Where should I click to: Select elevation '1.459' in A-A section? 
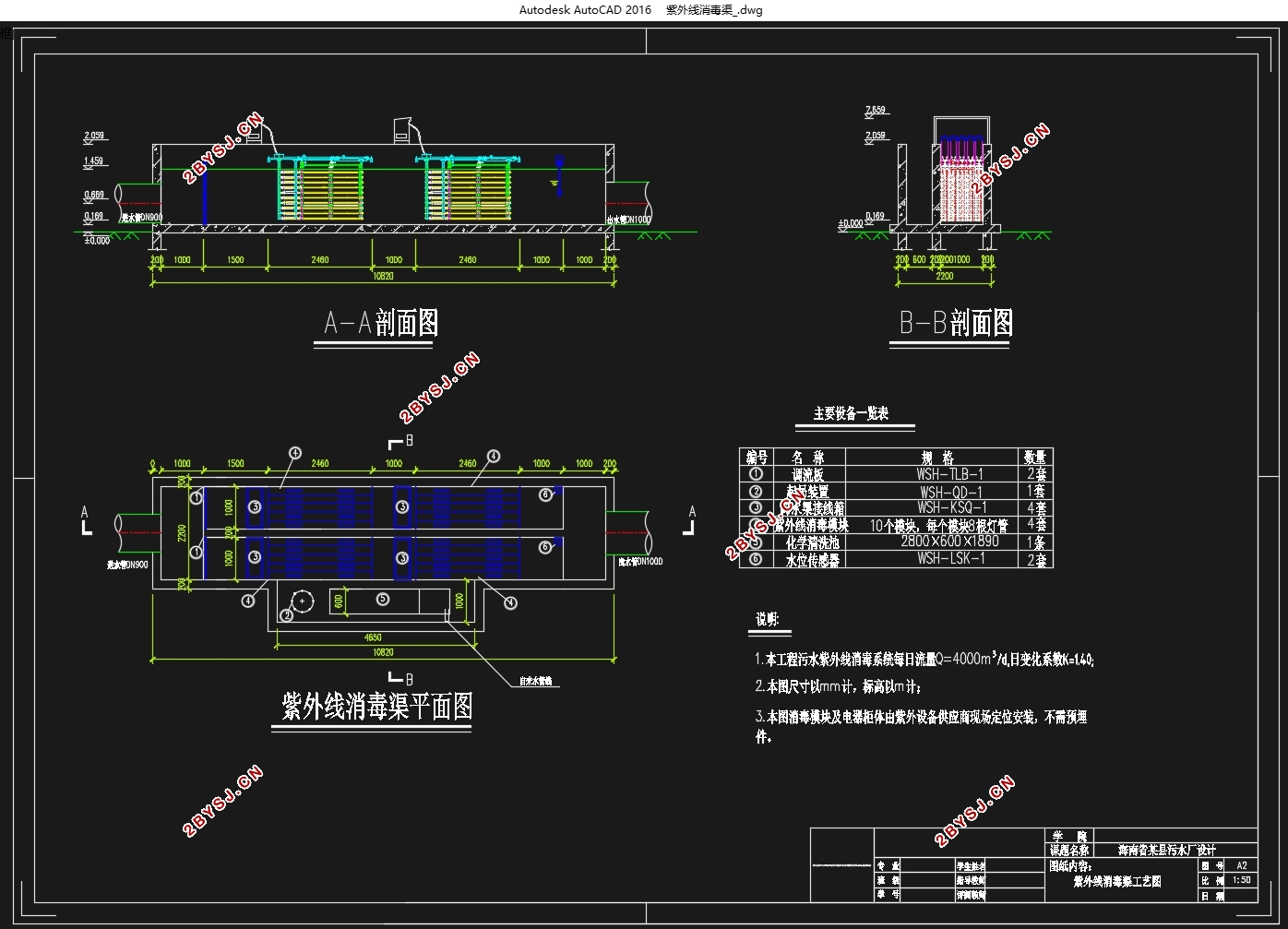(x=94, y=161)
